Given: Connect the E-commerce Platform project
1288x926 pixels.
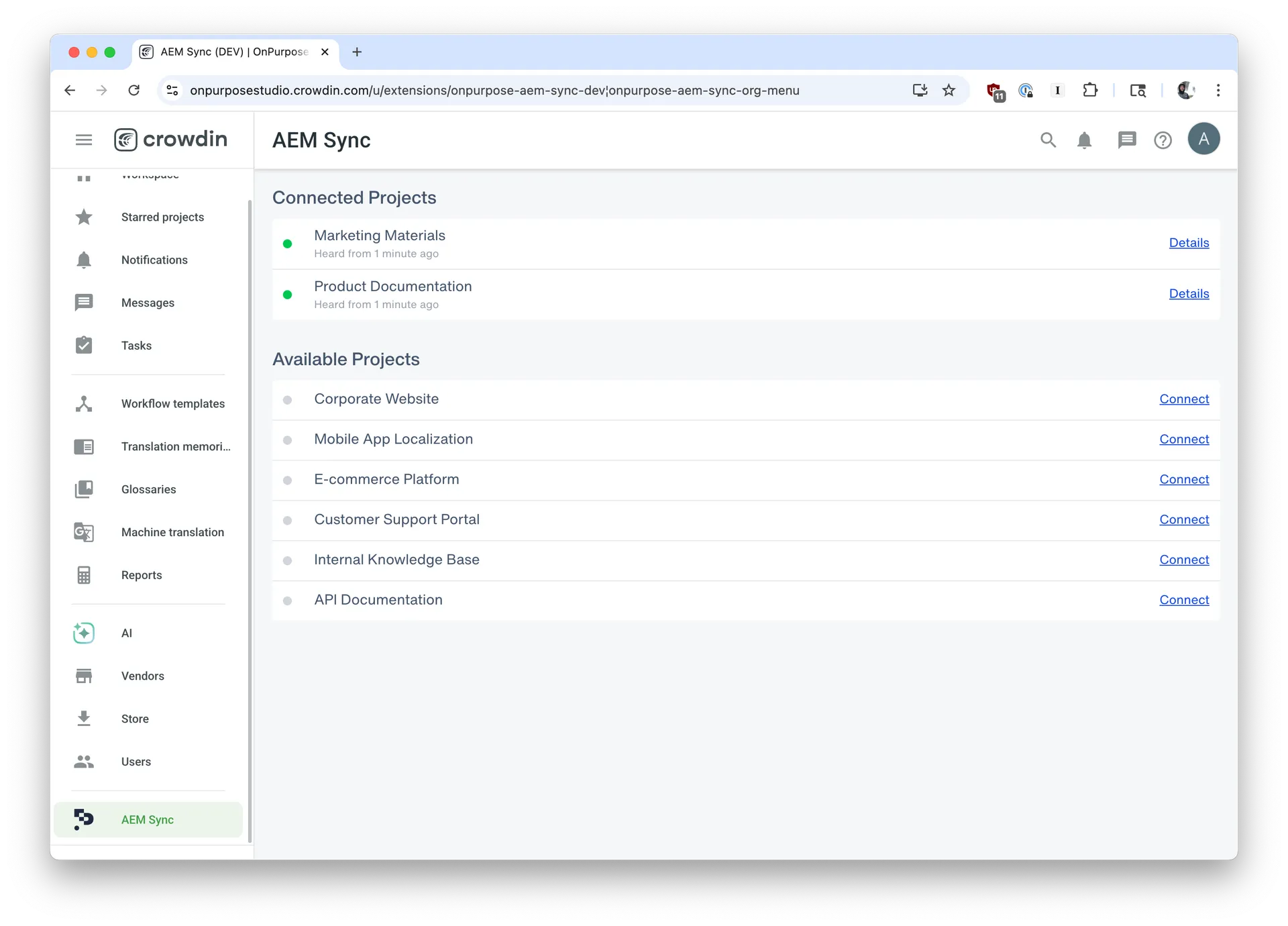Looking at the screenshot, I should [x=1184, y=480].
